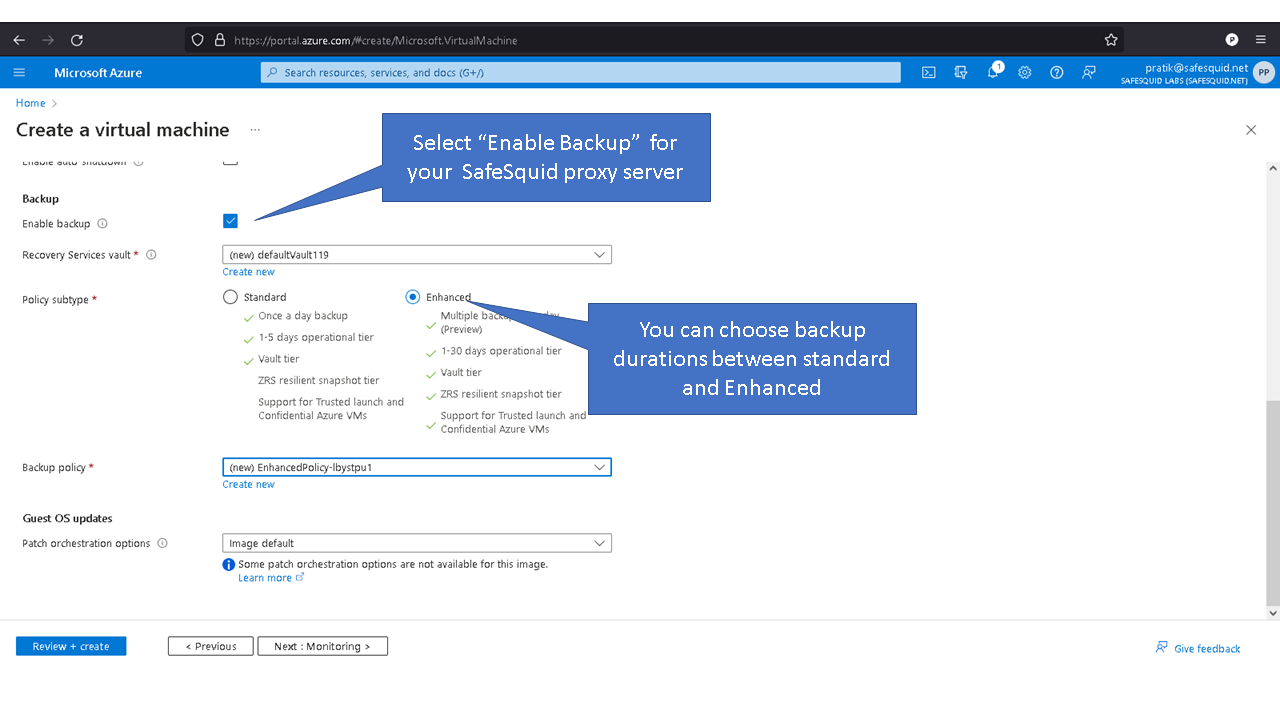Open the Patch orchestration options dropdown
Viewport: 1280px width, 720px height.
point(417,543)
